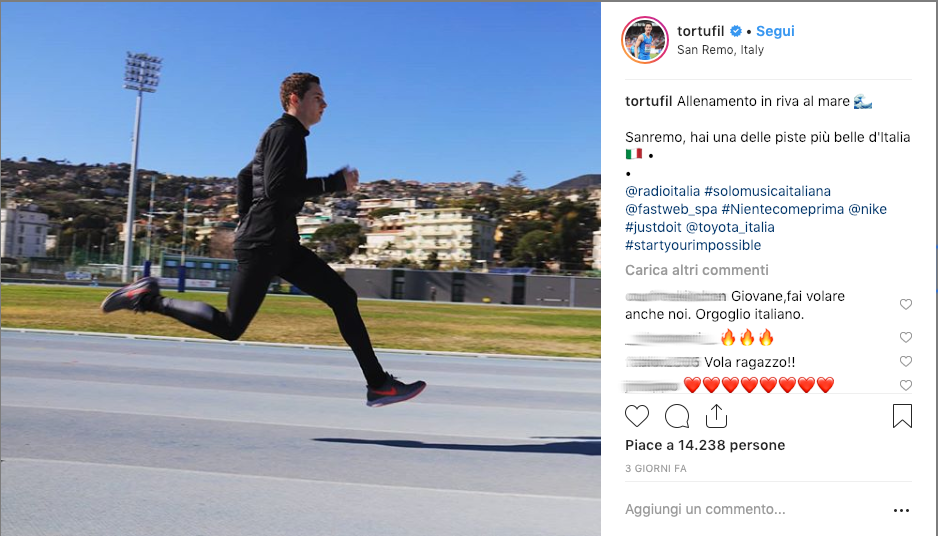Image resolution: width=938 pixels, height=536 pixels.
Task: Save the post with the bookmark icon
Action: [902, 416]
